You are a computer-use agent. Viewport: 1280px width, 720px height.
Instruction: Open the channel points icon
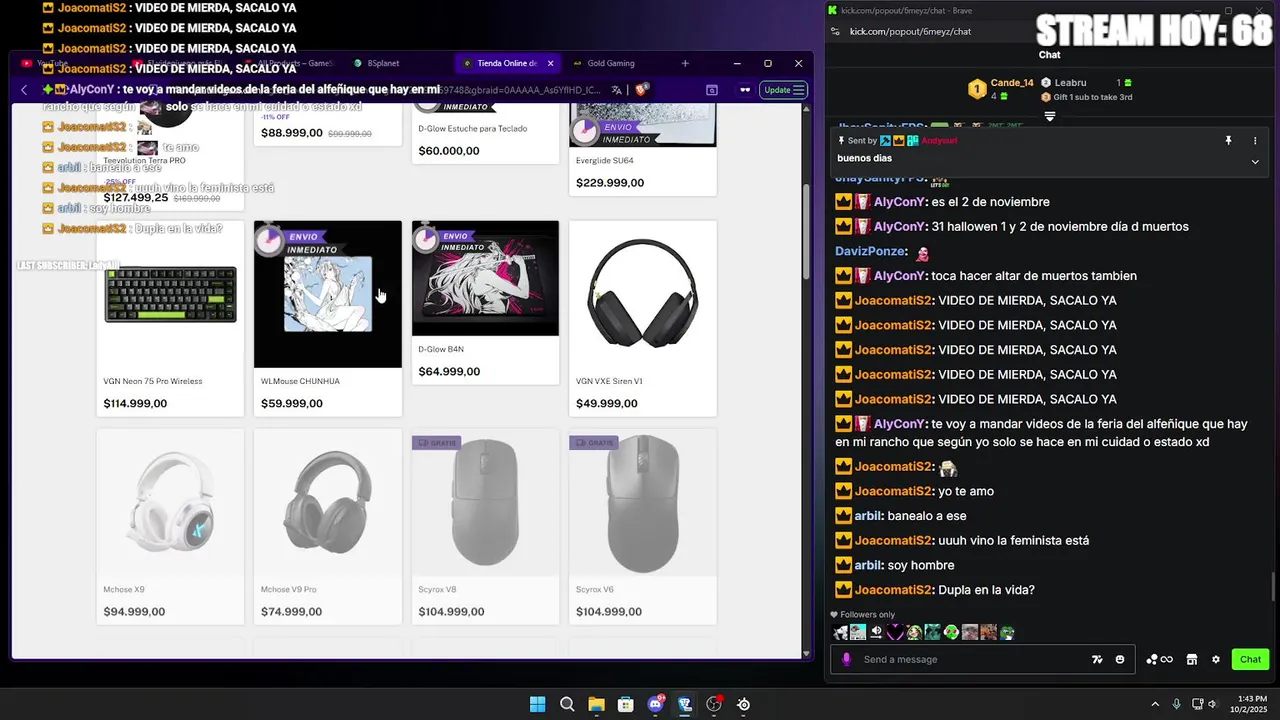[1160, 659]
